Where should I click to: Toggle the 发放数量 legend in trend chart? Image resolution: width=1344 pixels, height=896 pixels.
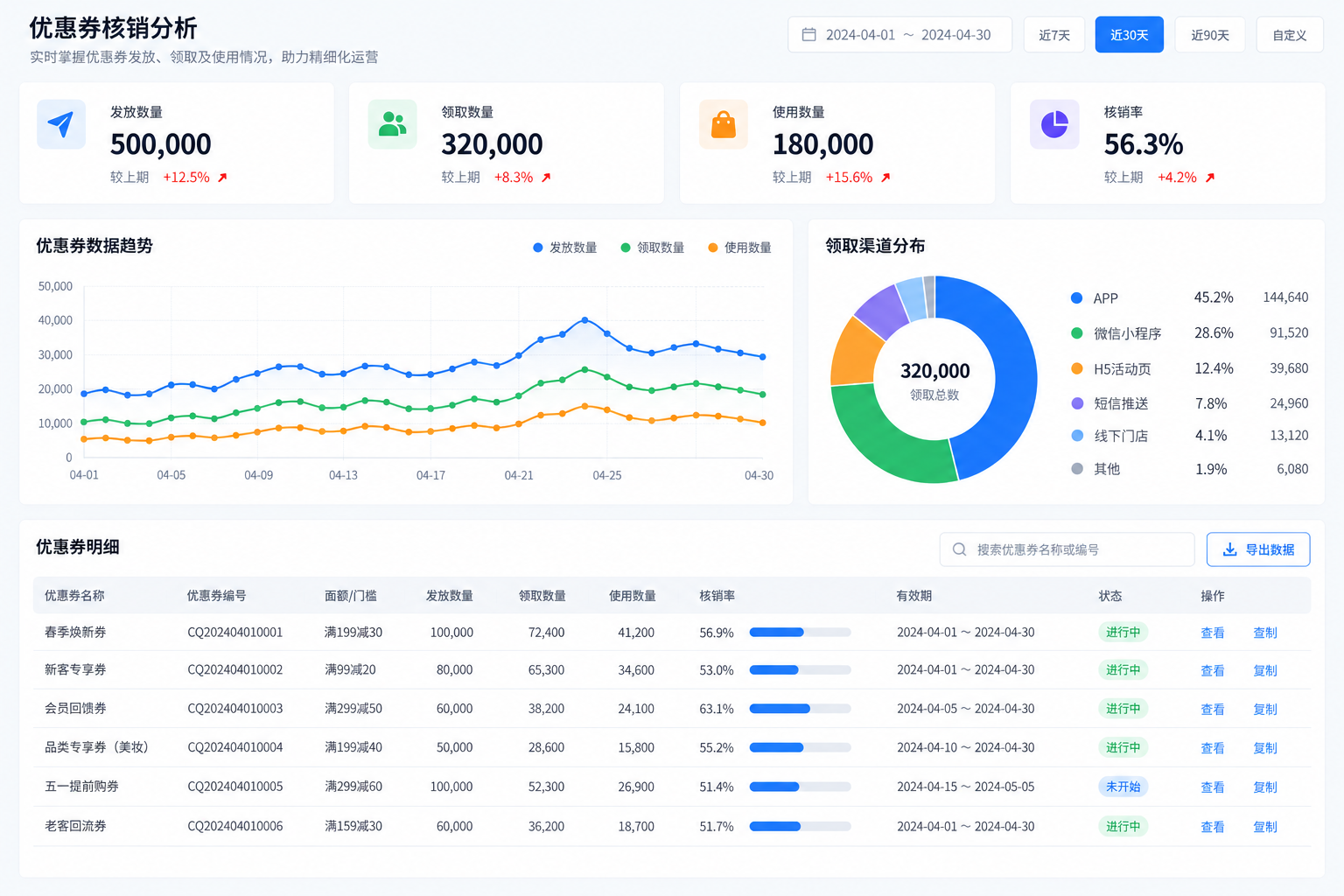click(x=565, y=248)
